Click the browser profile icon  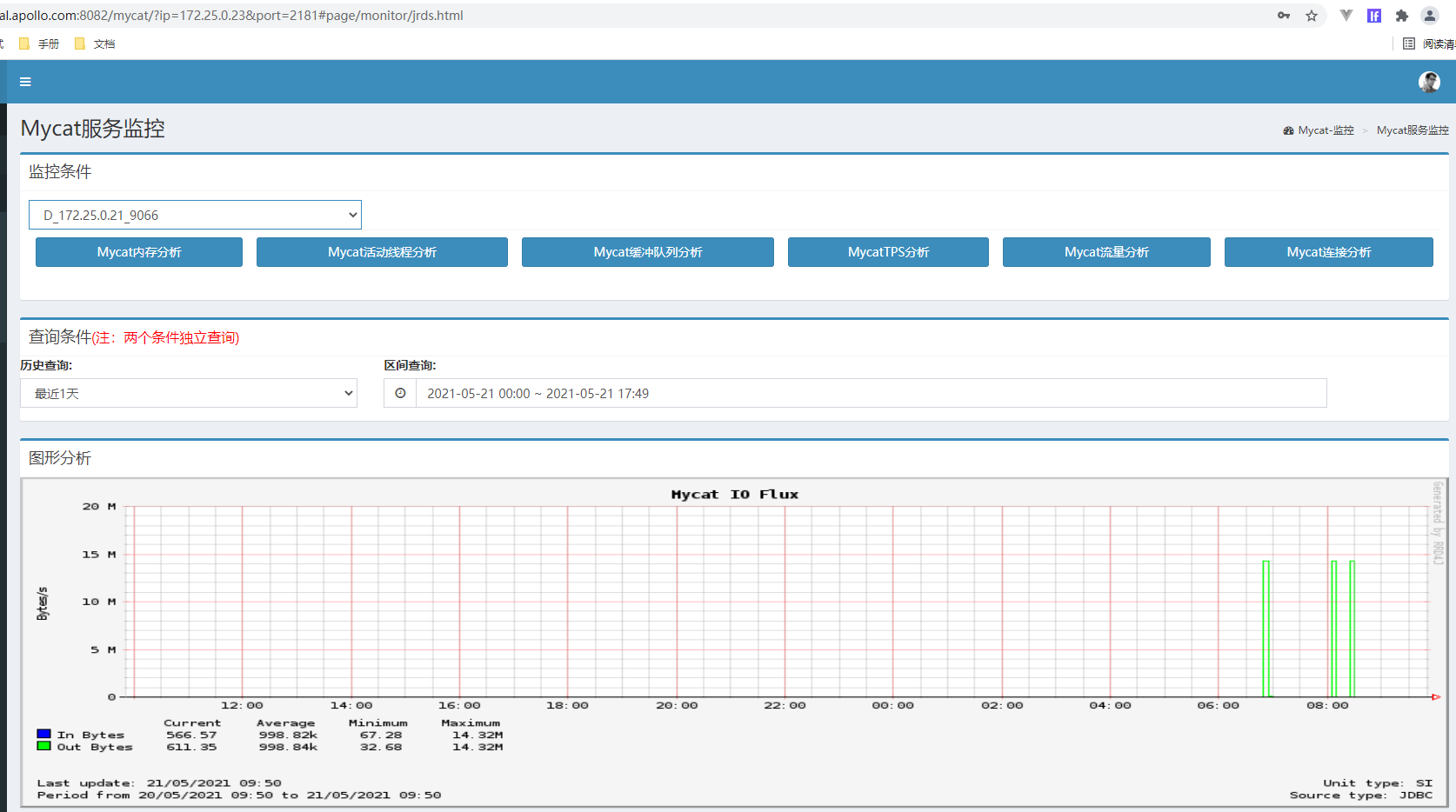coord(1429,15)
